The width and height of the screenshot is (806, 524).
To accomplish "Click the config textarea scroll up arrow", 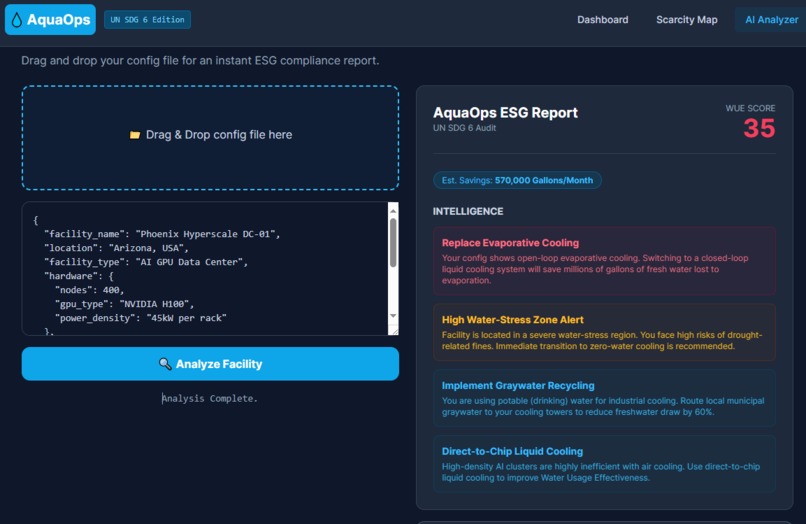I will 393,210.
